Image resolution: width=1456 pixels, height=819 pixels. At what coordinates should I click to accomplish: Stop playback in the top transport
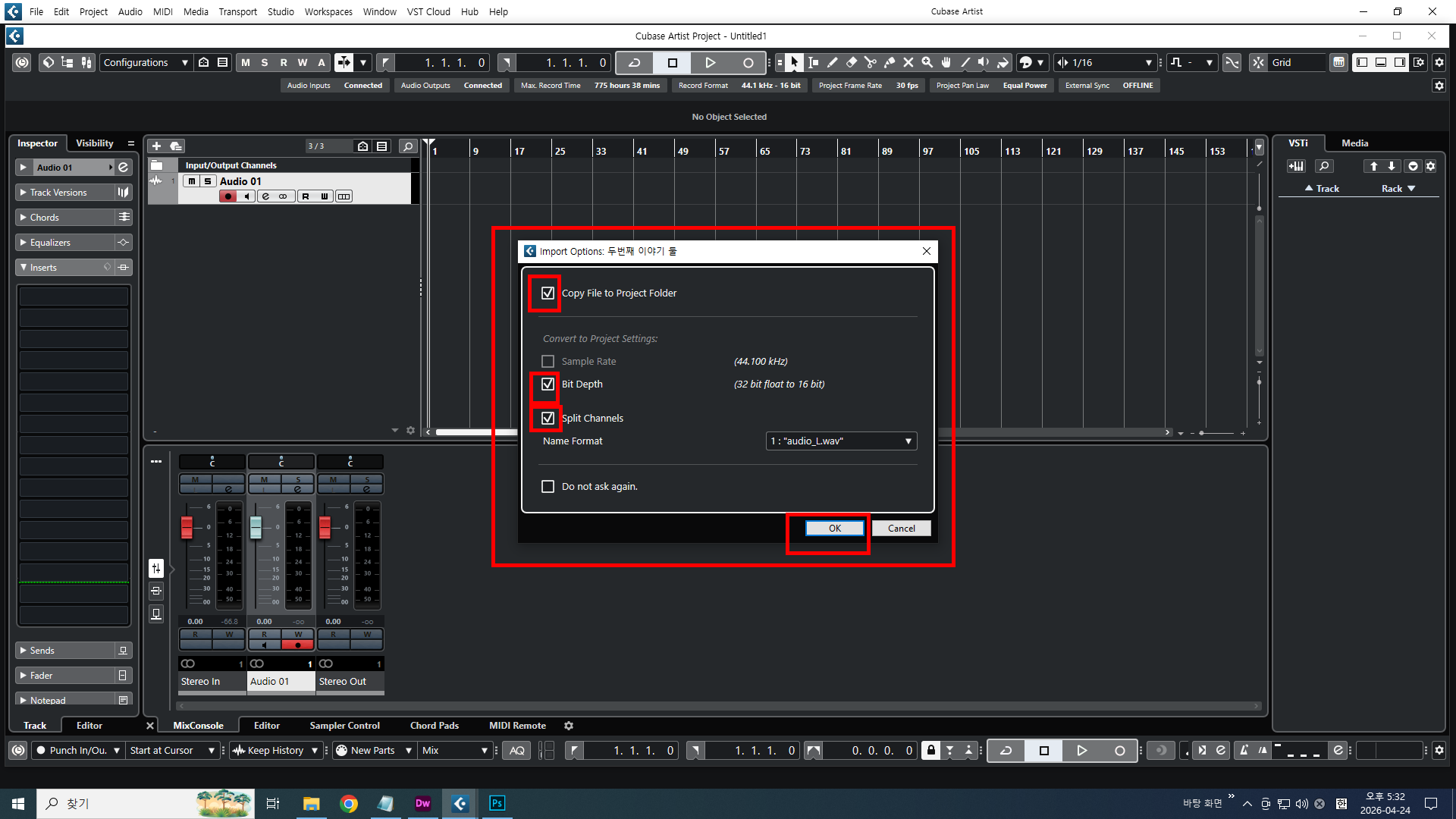[x=673, y=63]
